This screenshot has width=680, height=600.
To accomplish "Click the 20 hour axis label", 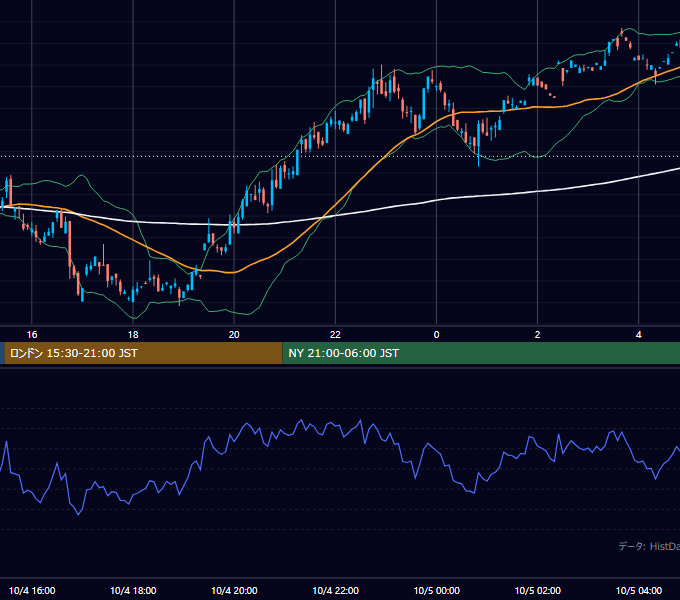I will [234, 335].
